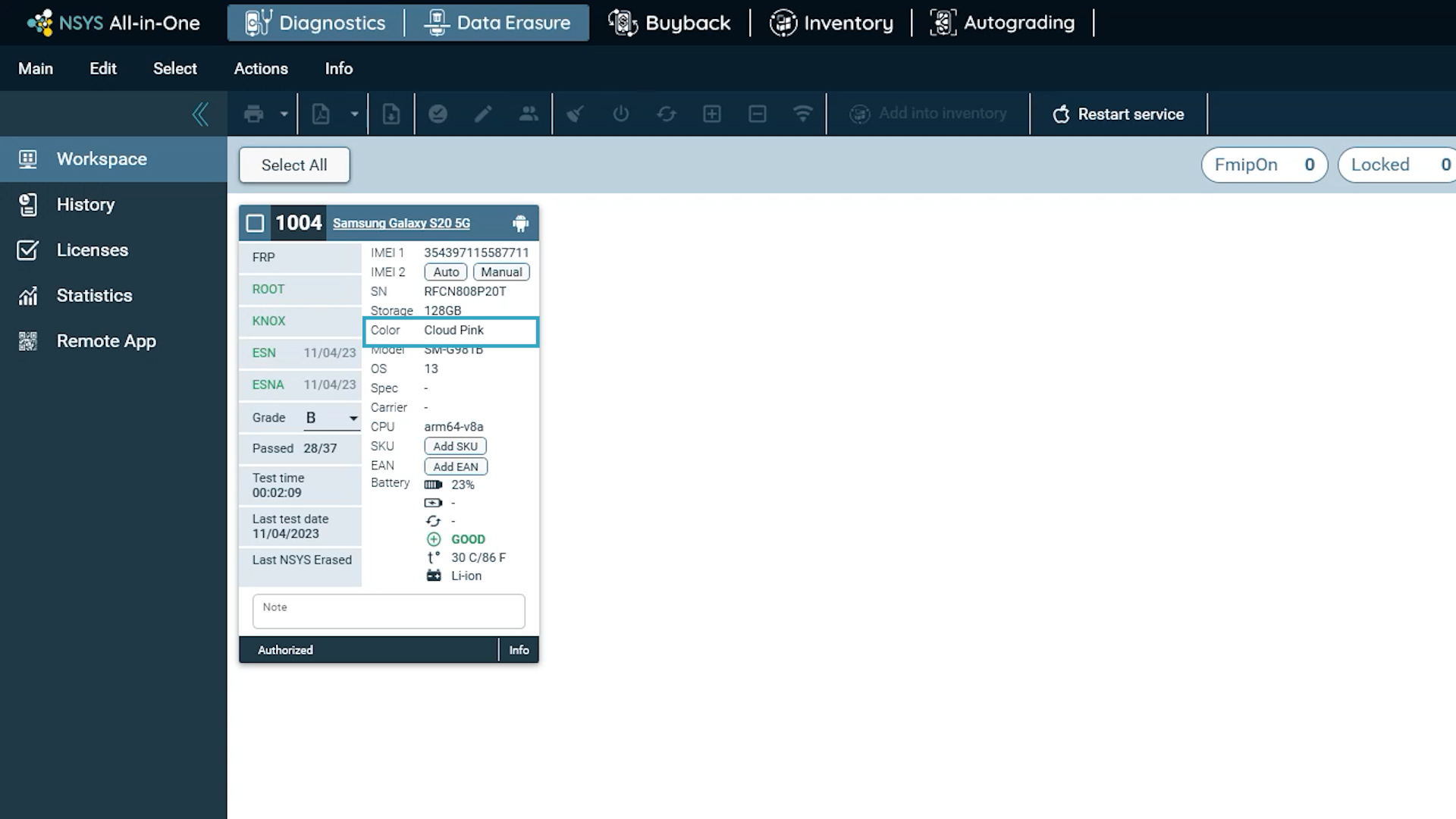Open Remote App in sidebar
Image resolution: width=1456 pixels, height=819 pixels.
[114, 341]
